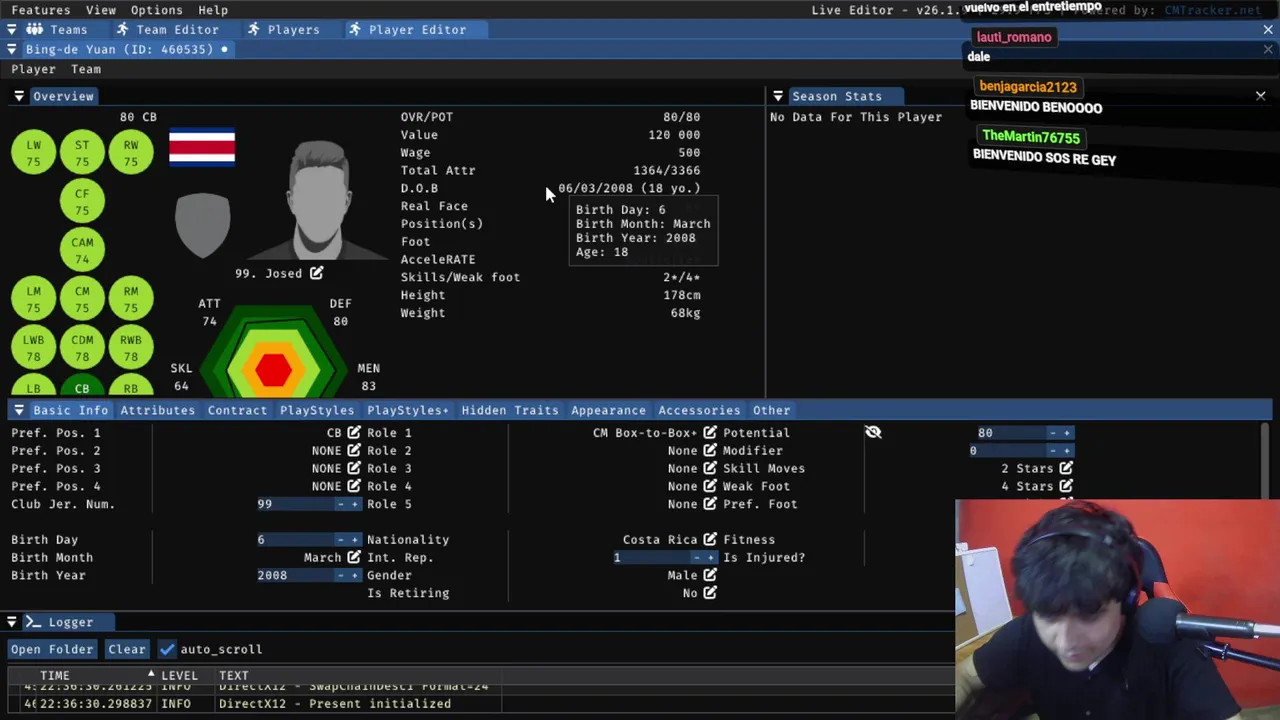Toggle the auto_scroll checkbox

tap(167, 650)
